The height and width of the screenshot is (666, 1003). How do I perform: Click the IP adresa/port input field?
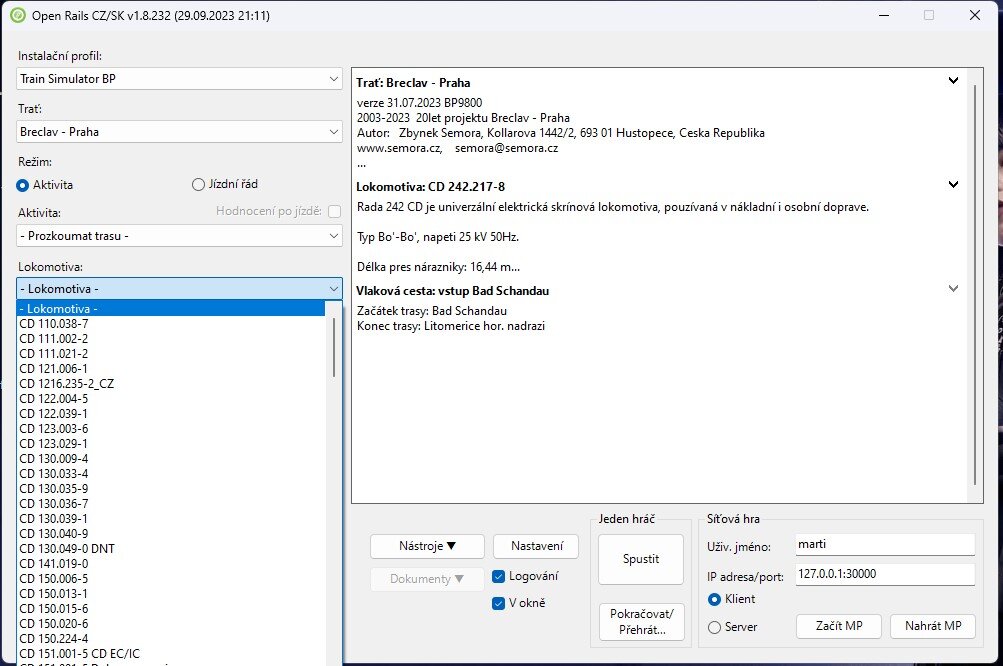point(885,574)
